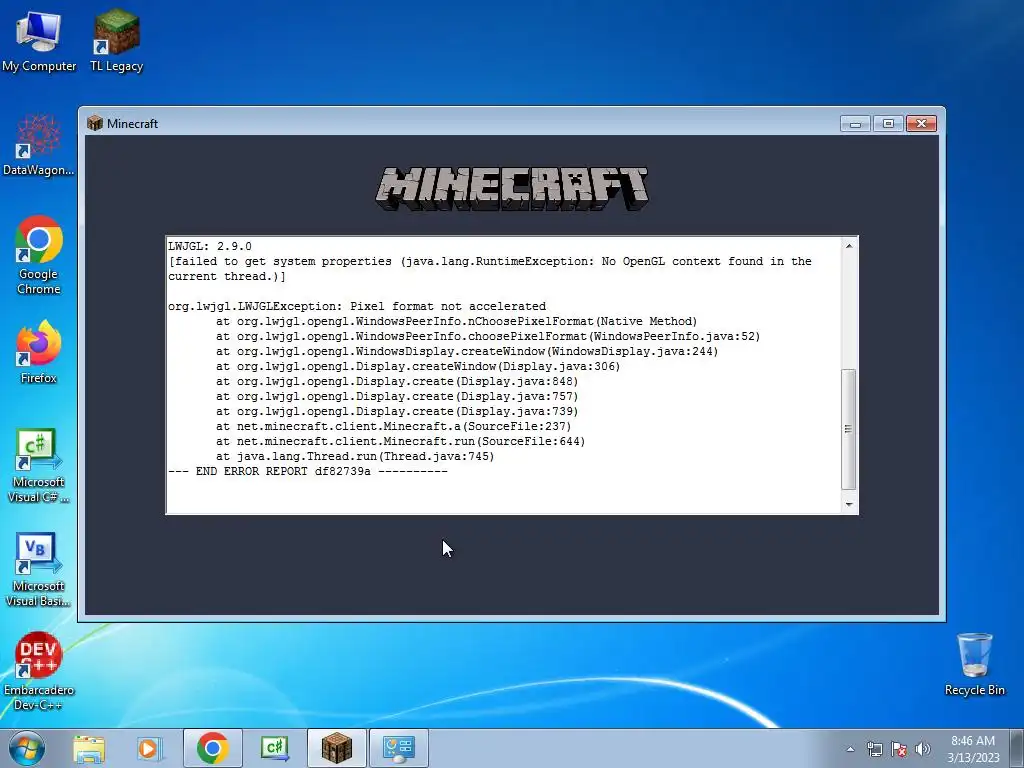Close the Minecraft crash window

pos(921,123)
